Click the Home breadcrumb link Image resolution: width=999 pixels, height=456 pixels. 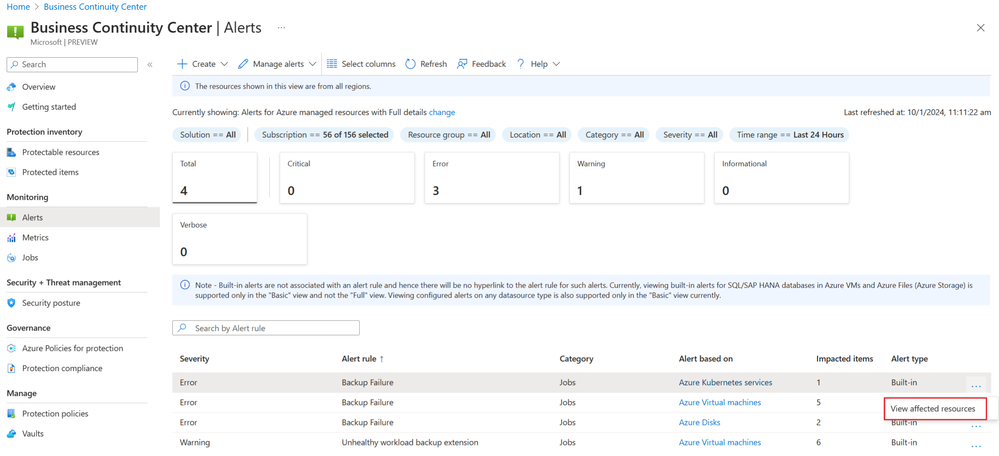[17, 7]
